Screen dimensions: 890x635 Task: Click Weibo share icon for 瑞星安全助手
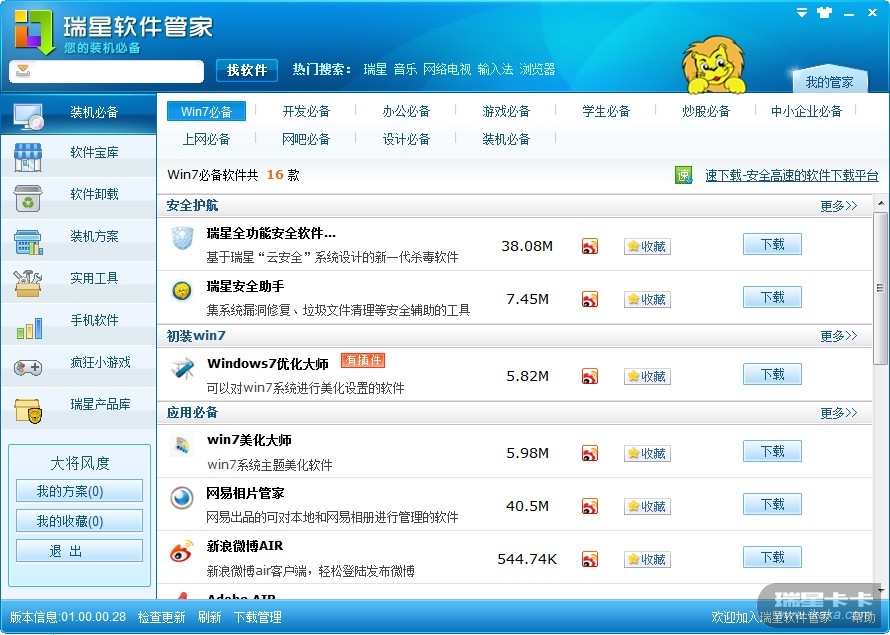click(590, 300)
